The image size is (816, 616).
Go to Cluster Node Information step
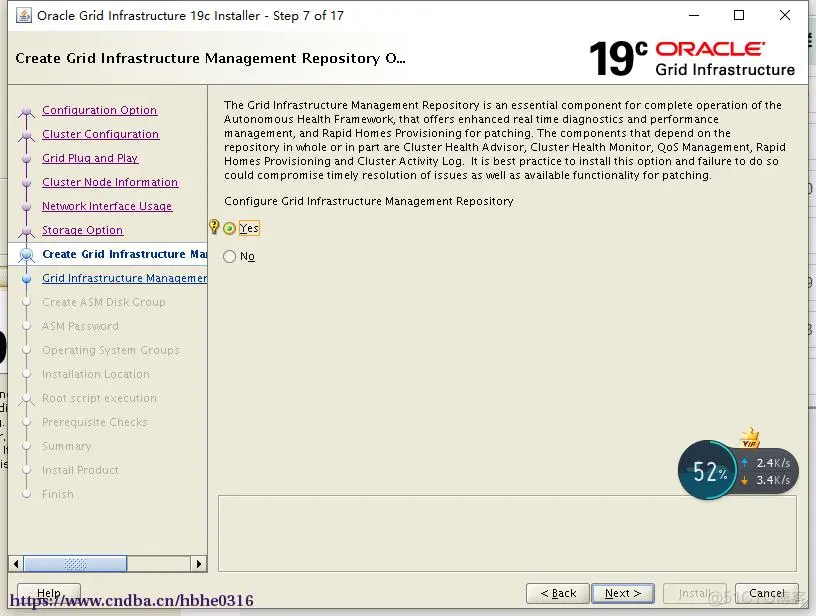pyautogui.click(x=110, y=182)
